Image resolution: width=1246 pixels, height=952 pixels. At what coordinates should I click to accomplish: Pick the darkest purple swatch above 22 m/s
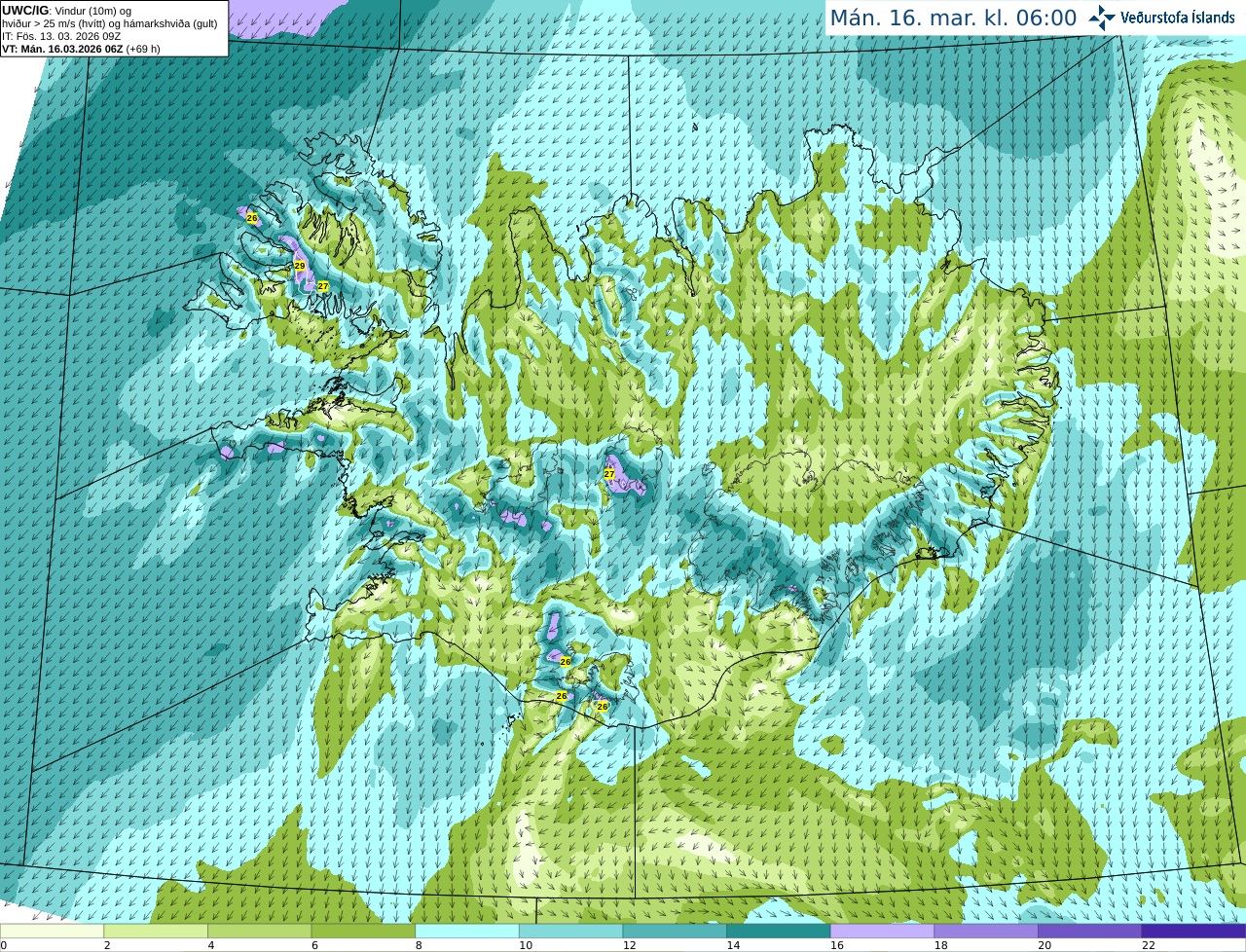1193,932
